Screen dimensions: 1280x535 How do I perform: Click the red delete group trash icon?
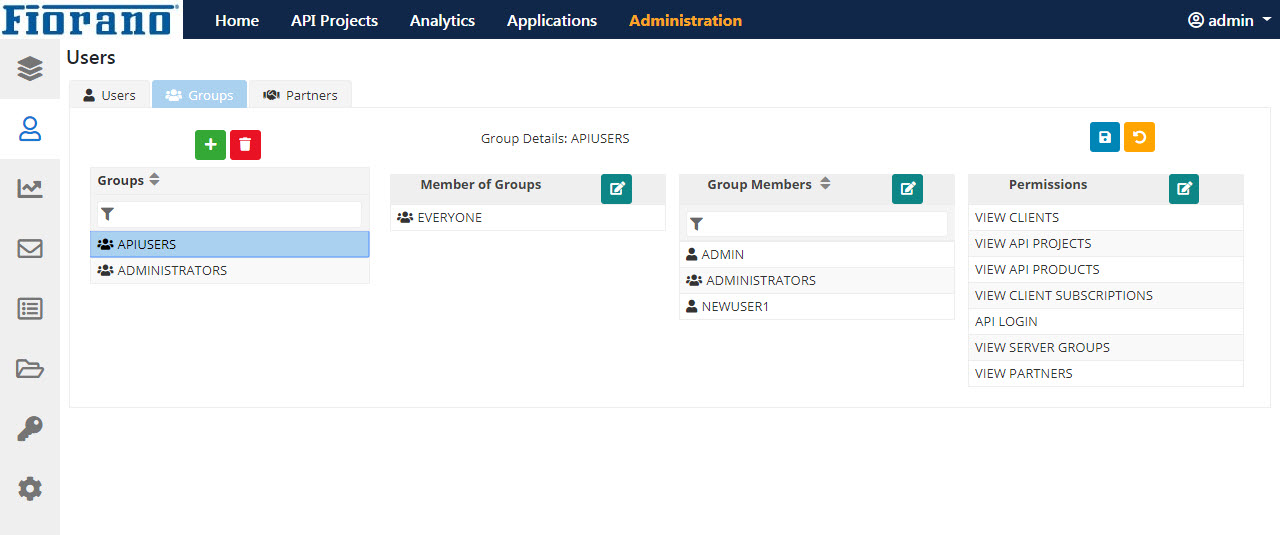tap(245, 145)
